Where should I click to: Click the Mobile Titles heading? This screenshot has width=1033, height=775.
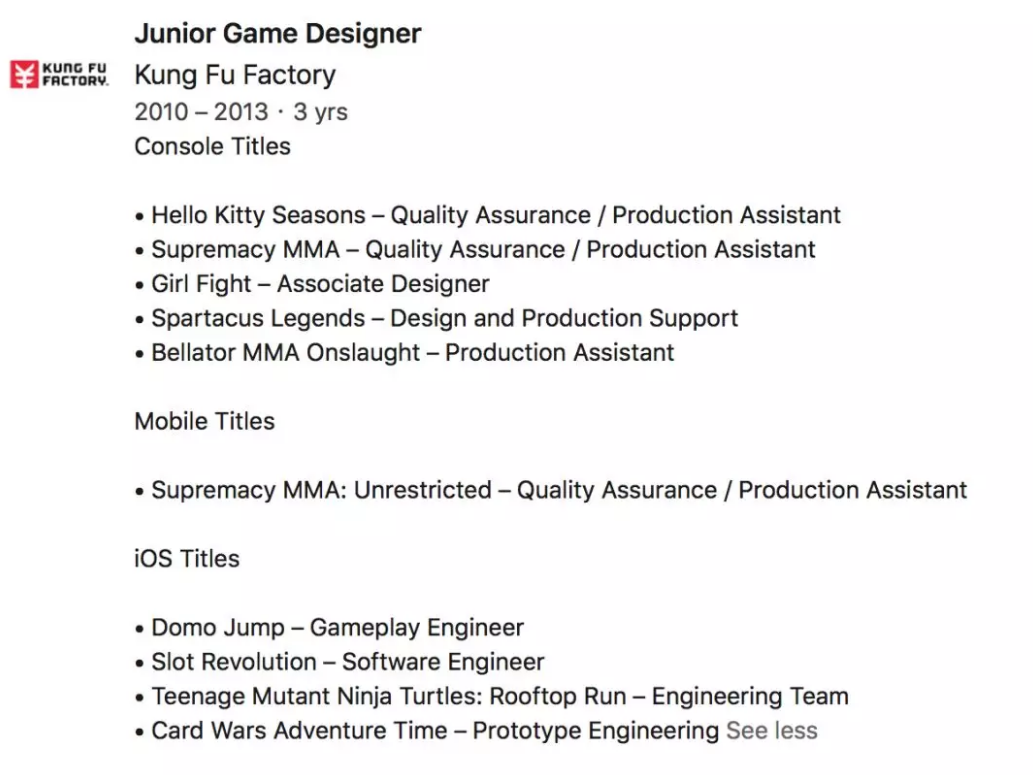(204, 420)
